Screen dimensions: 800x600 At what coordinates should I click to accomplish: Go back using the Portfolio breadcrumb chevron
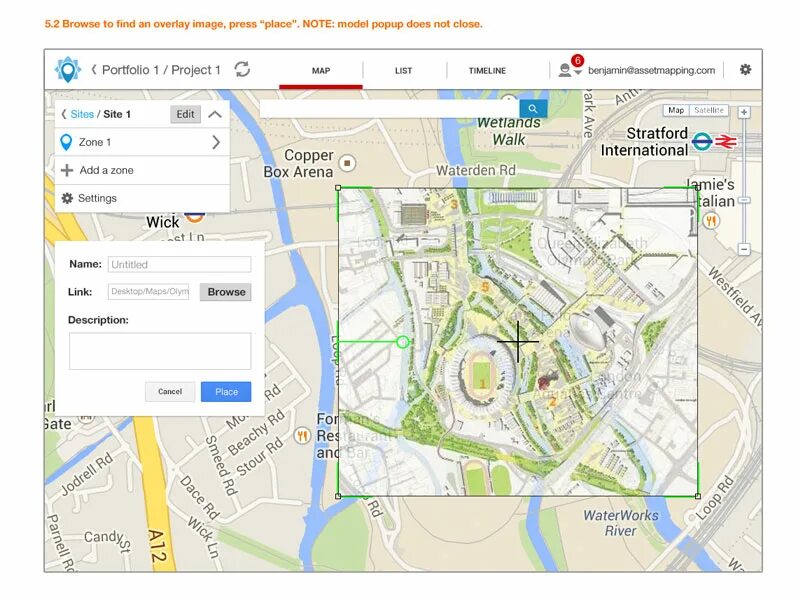click(x=94, y=69)
